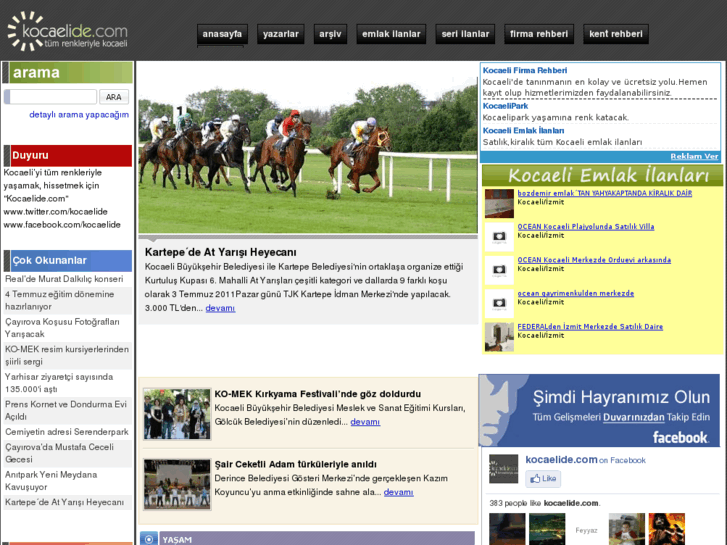Click the first Facebook fan photo
The height and width of the screenshot is (545, 727).
pos(507,529)
